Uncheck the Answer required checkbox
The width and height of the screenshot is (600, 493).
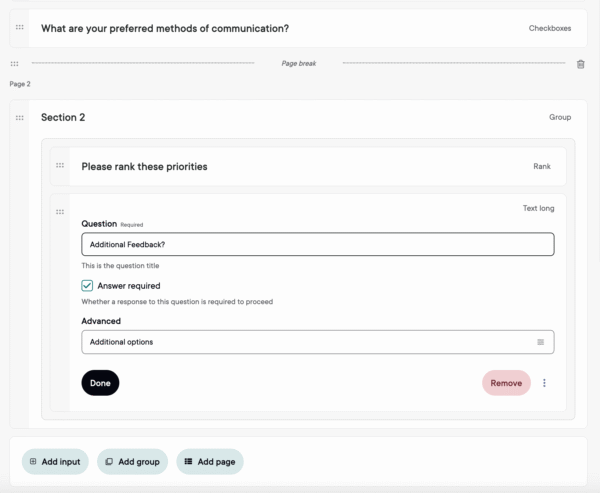coord(88,286)
